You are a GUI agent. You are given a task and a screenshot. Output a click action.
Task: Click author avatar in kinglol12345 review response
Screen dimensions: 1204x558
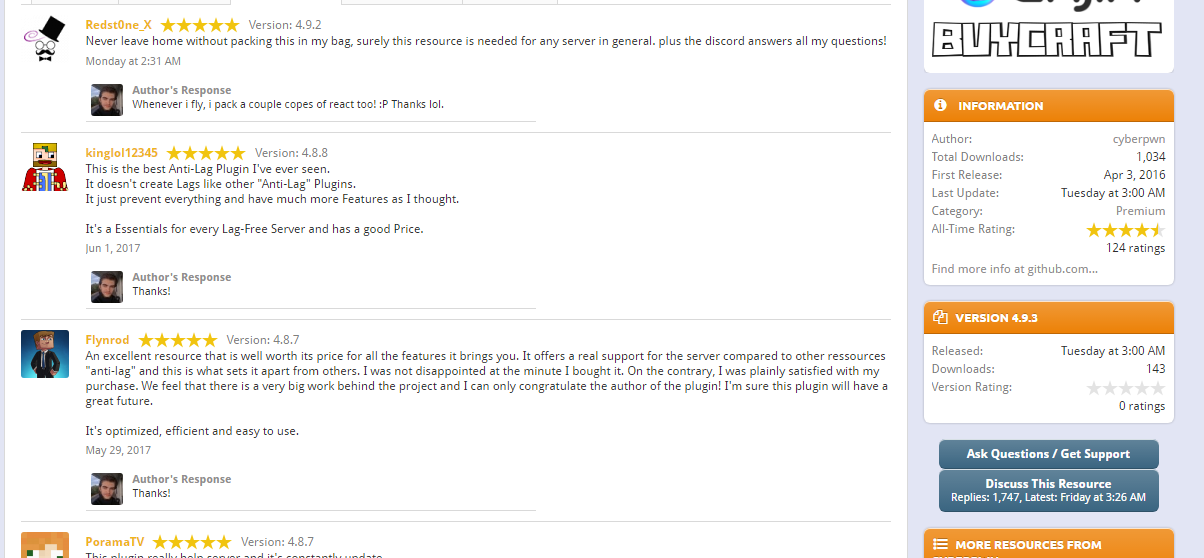(x=107, y=287)
